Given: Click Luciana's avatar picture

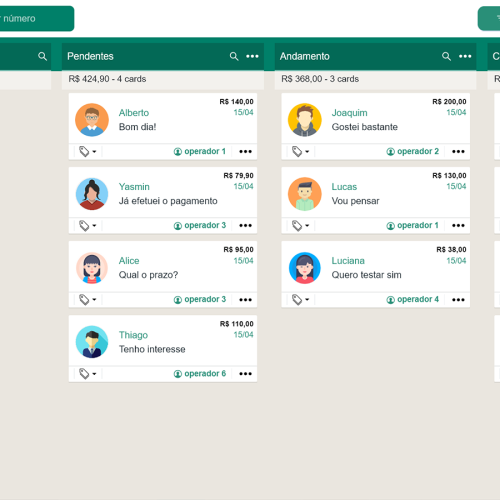Looking at the screenshot, I should tap(305, 268).
